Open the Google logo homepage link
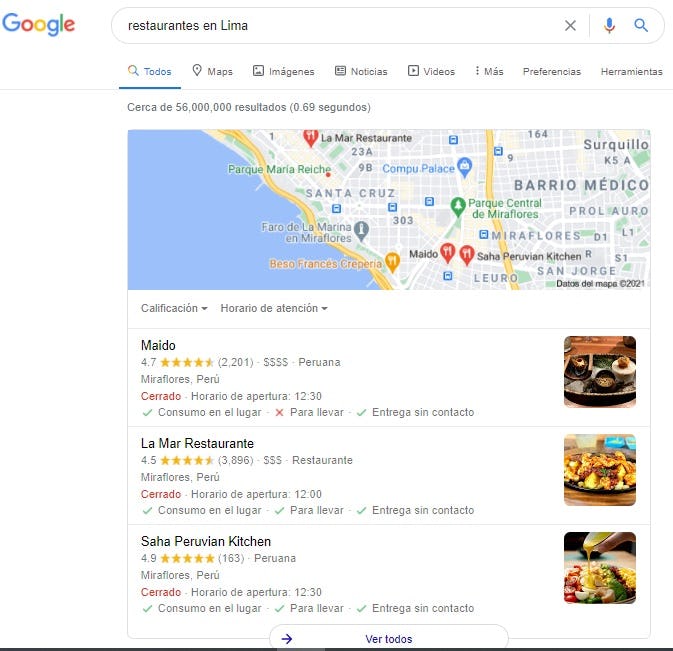 pos(39,24)
